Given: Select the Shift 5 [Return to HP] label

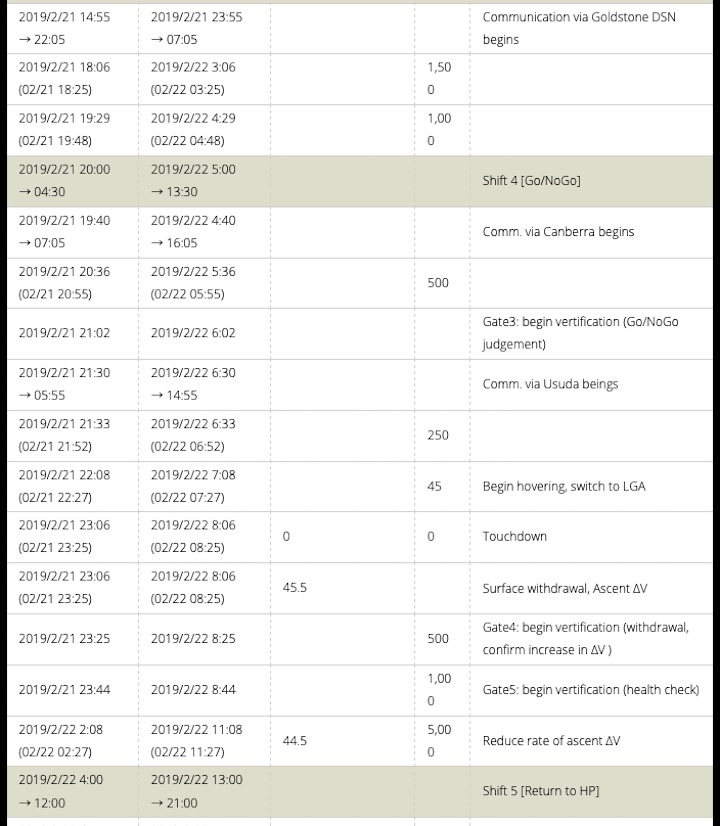Looking at the screenshot, I should (x=541, y=791).
